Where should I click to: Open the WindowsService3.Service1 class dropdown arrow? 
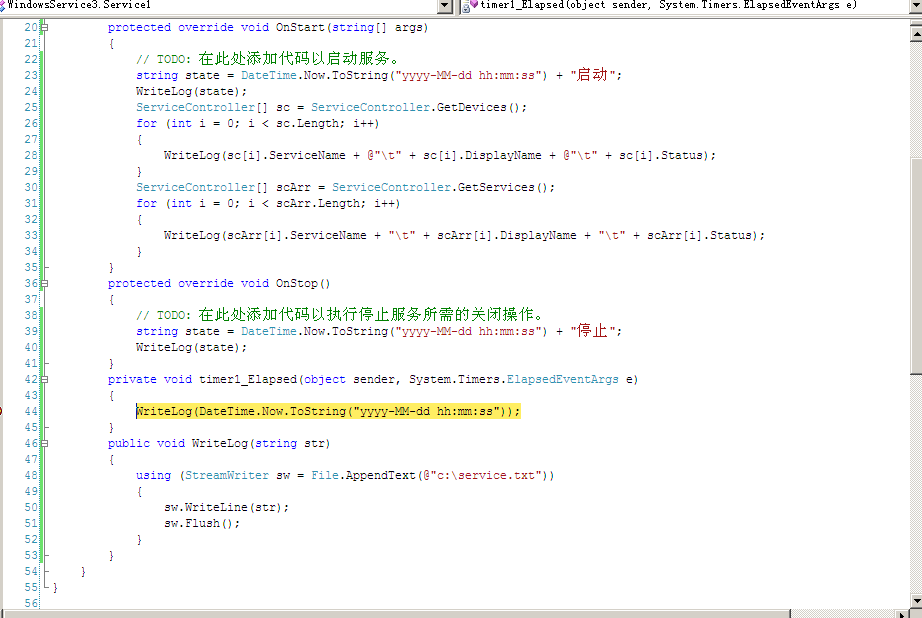tap(445, 6)
